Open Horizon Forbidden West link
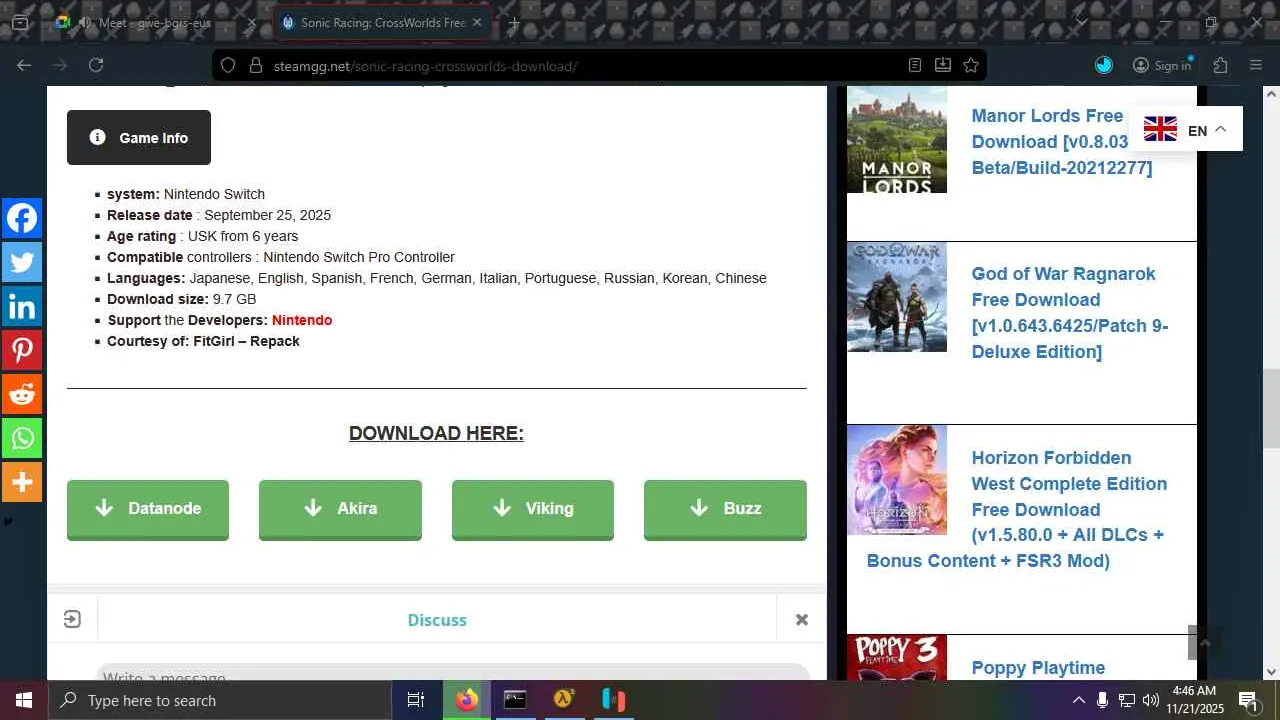 tap(1017, 509)
